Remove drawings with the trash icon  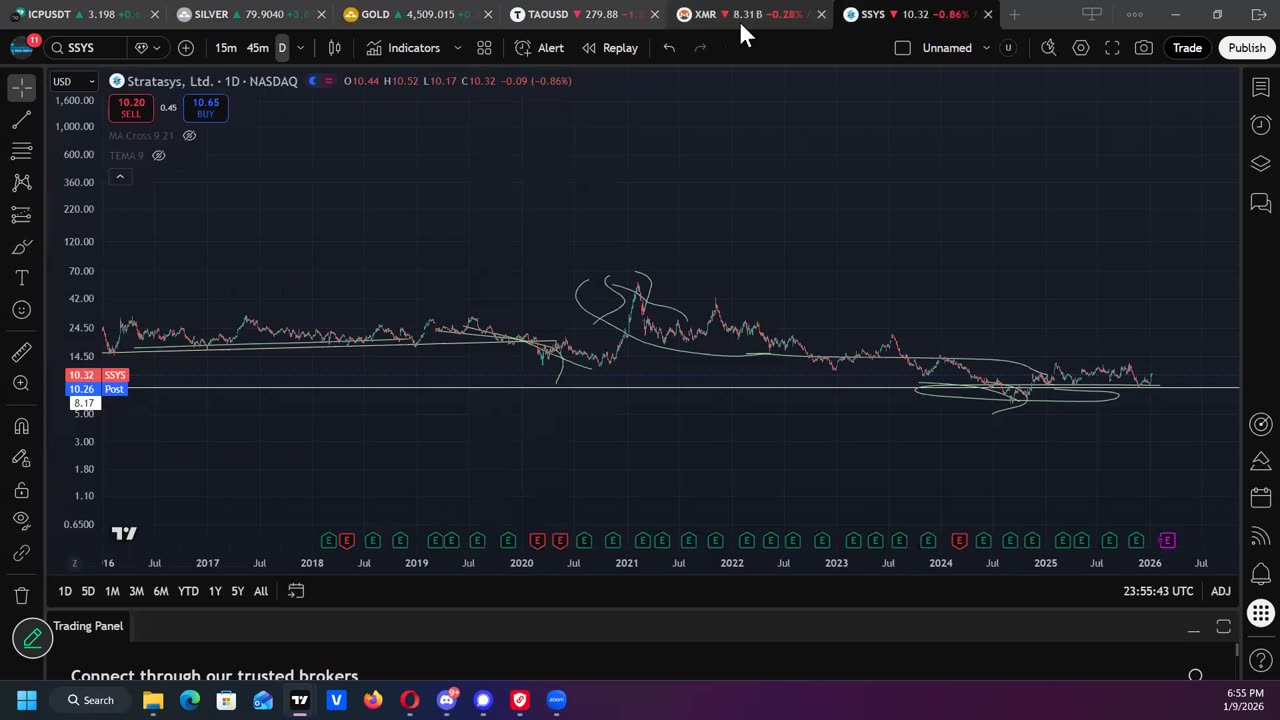(21, 596)
